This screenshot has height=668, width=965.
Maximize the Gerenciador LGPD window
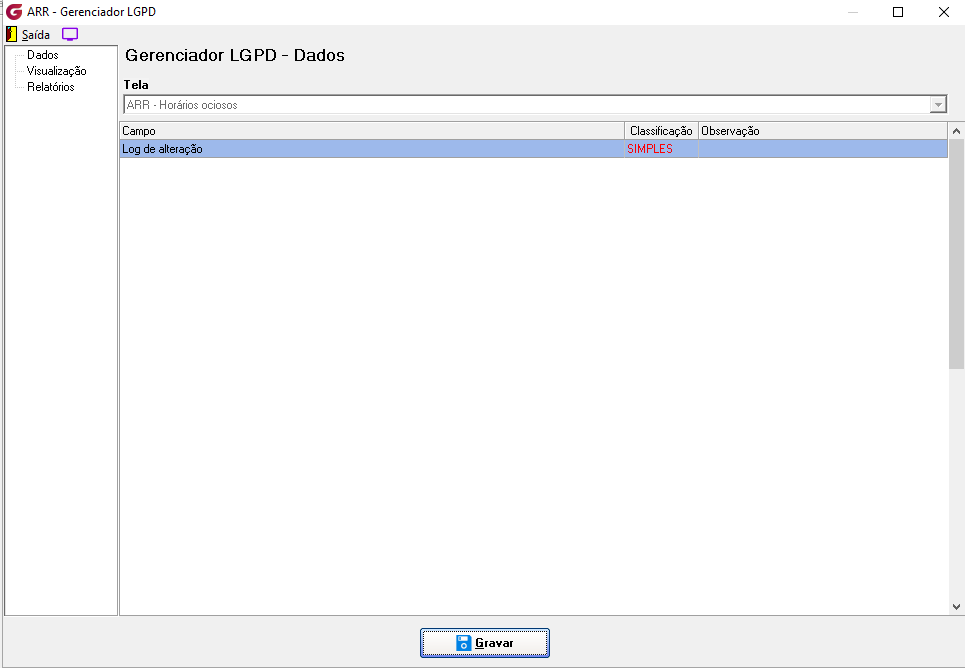coord(898,12)
